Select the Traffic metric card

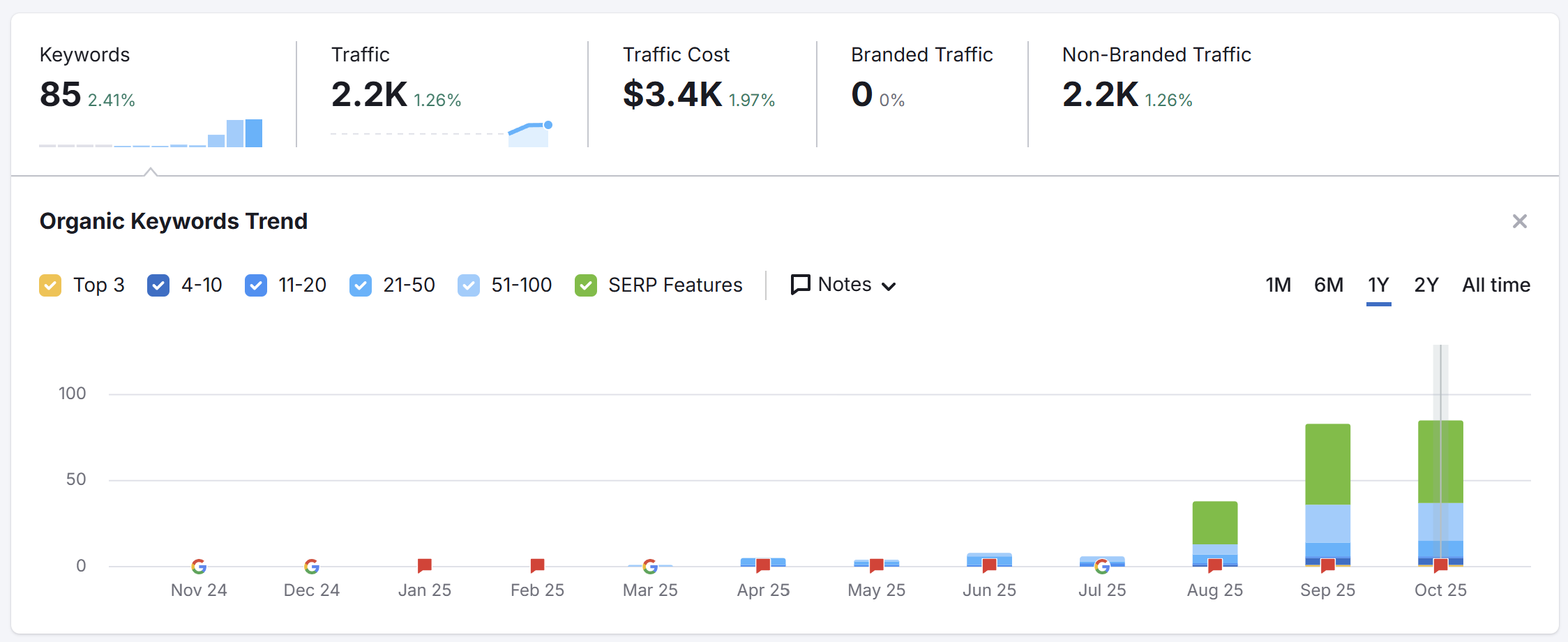(x=441, y=94)
